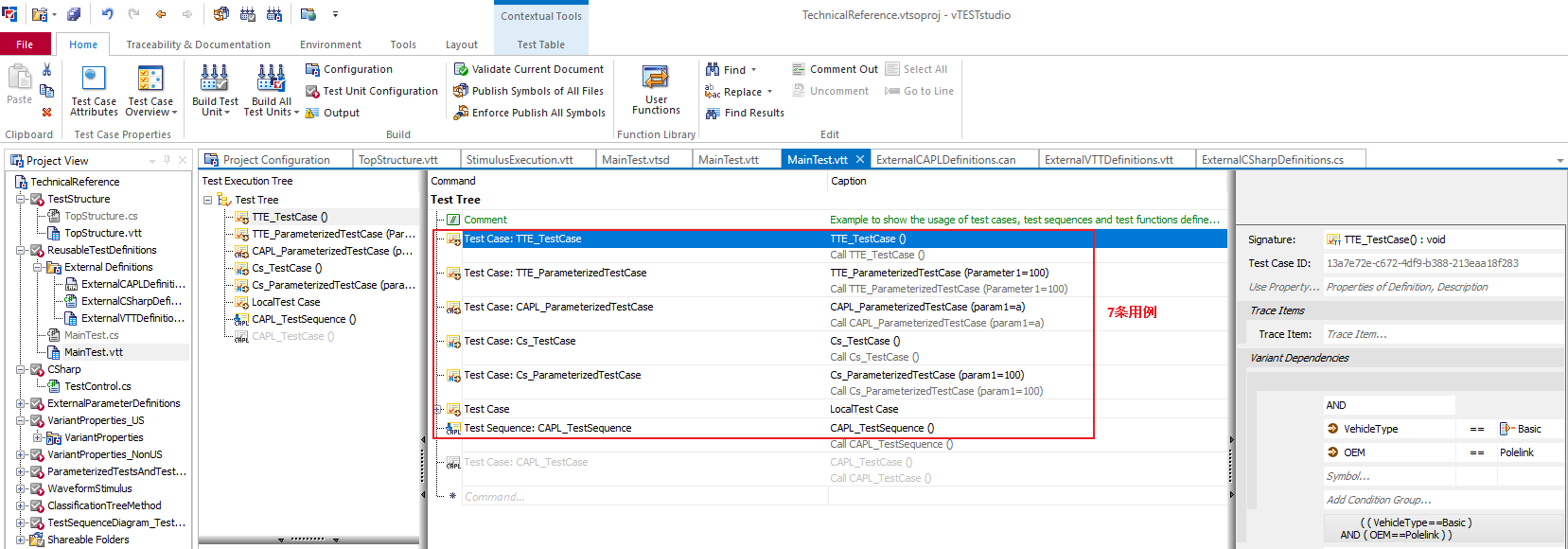
Task: Open User Functions library
Action: coord(656,91)
